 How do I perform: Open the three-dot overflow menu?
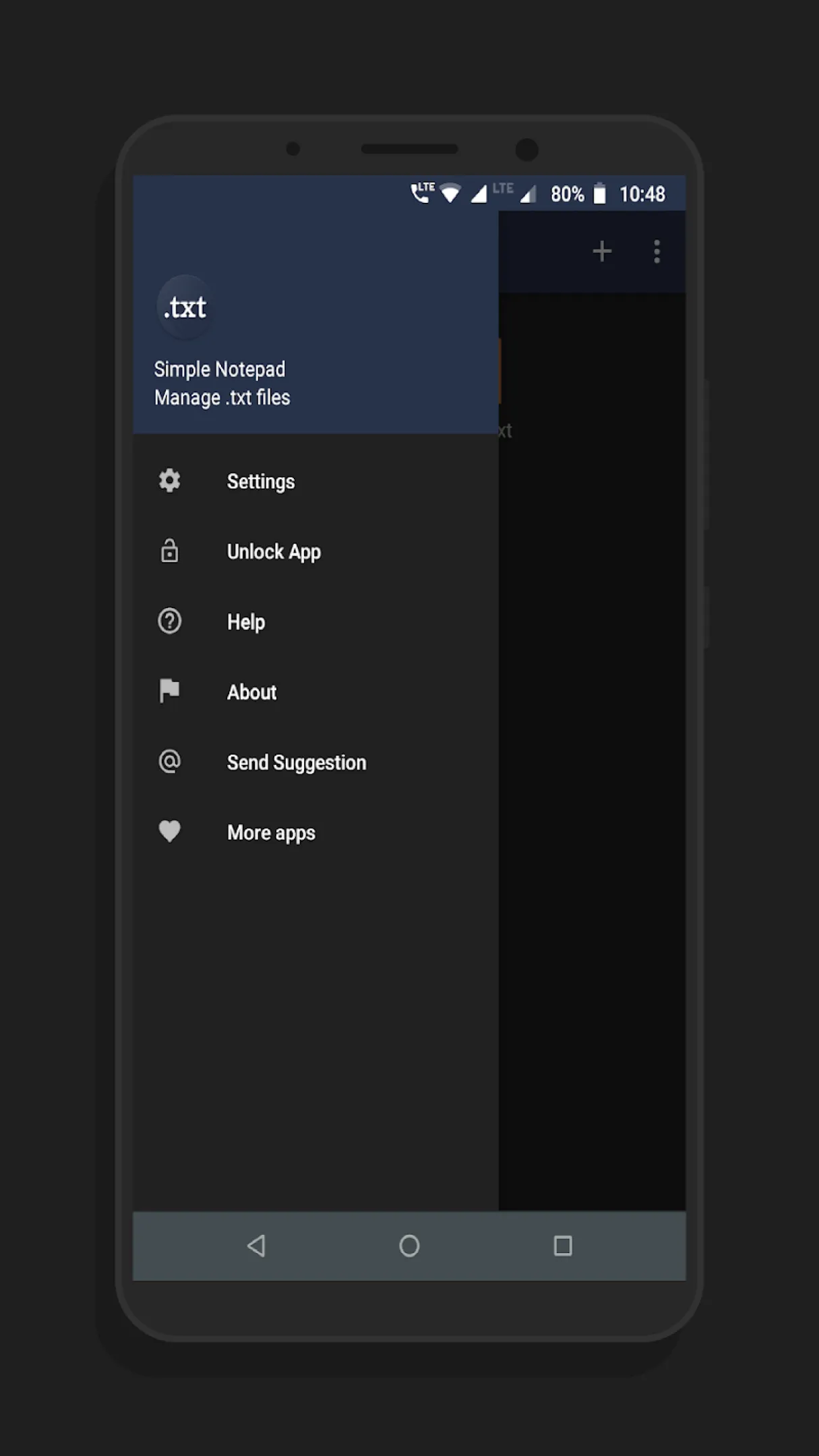click(657, 251)
